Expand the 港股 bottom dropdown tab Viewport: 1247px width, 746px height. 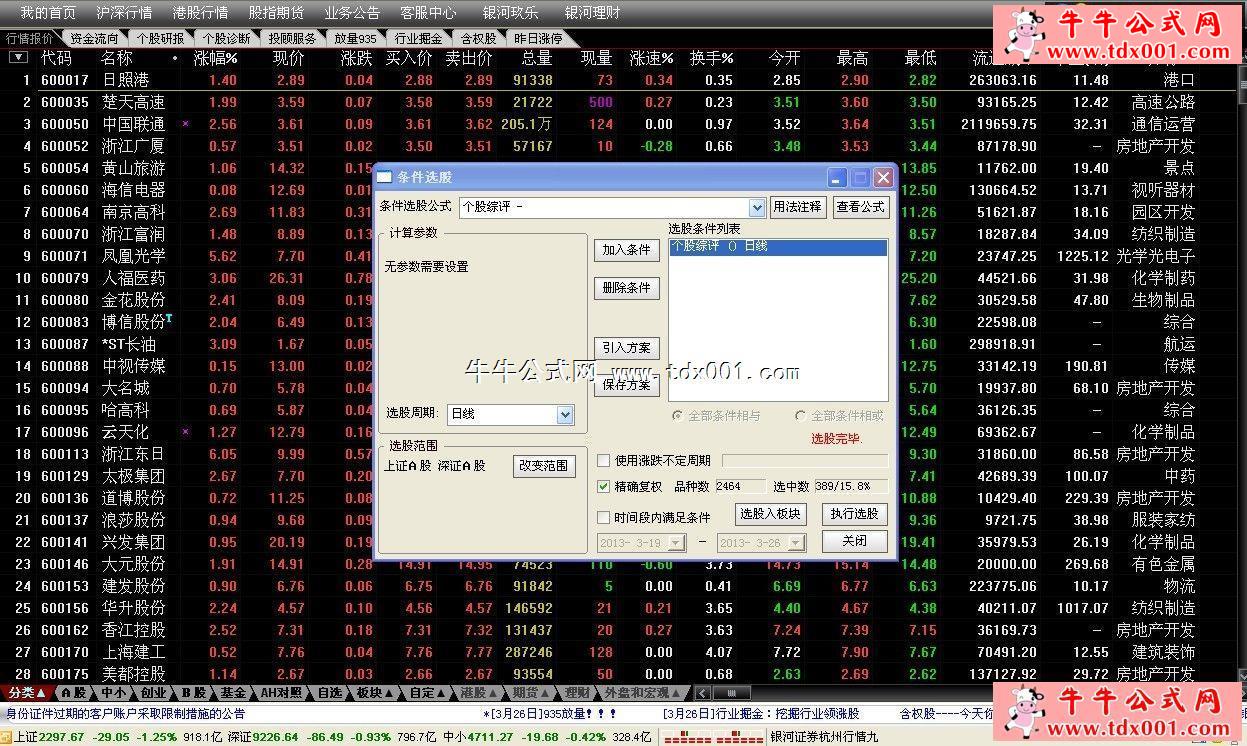pyautogui.click(x=480, y=692)
